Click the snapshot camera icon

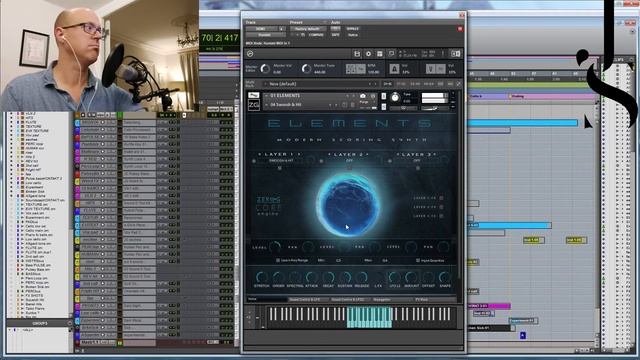[x=363, y=96]
